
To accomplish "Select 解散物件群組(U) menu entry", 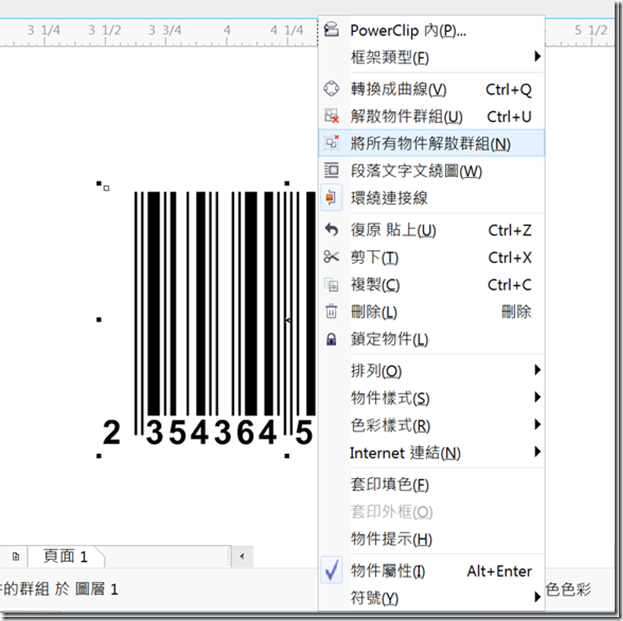I will [431, 116].
